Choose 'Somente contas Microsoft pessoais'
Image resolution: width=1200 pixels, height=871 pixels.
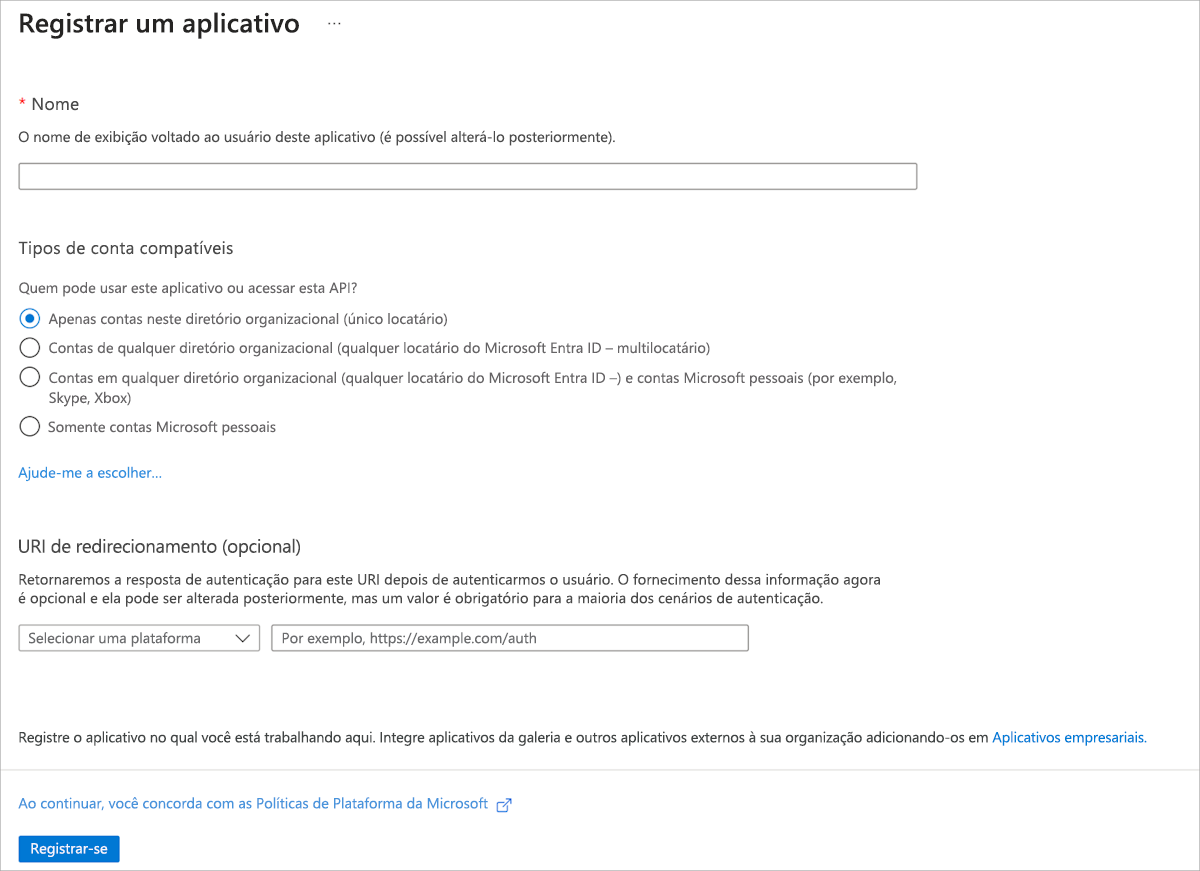(x=29, y=426)
